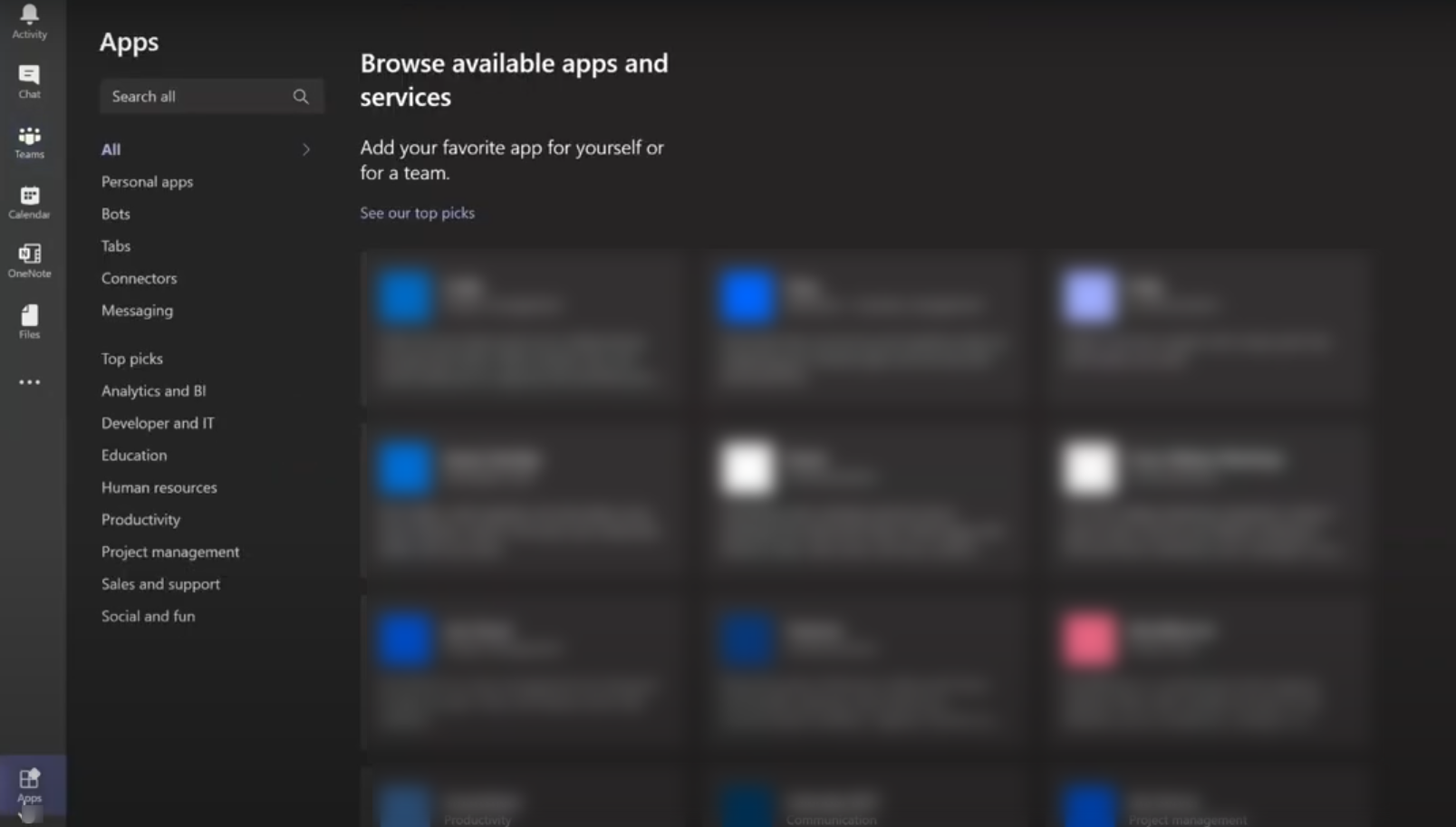
Task: Show Human resources apps
Action: point(159,487)
